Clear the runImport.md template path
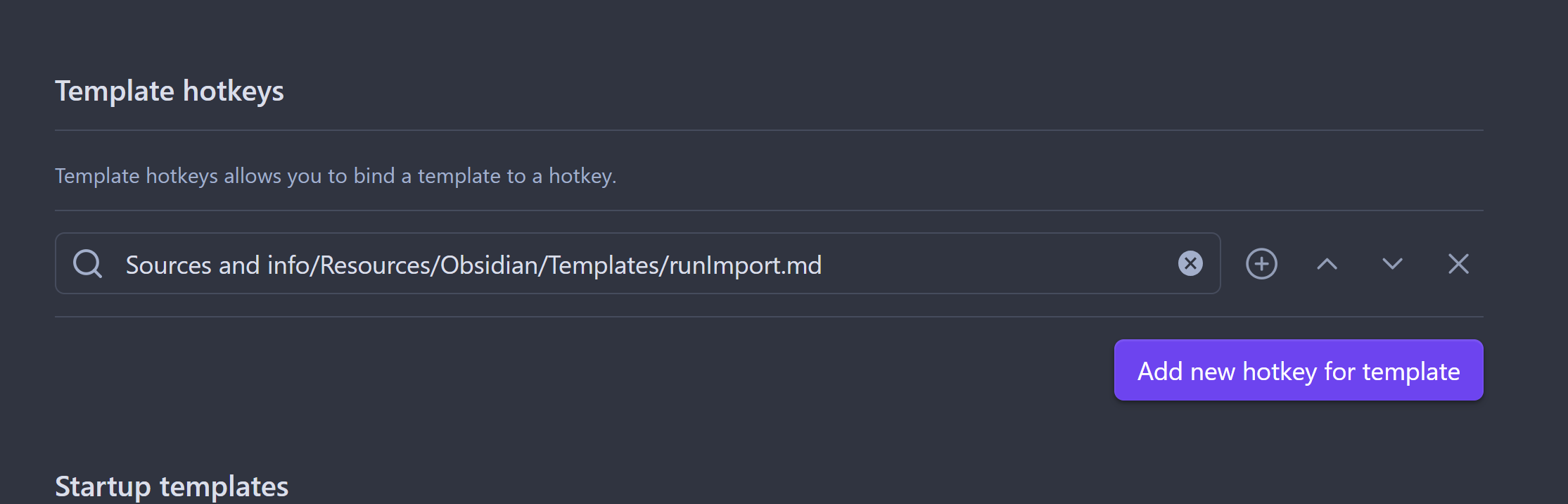Screen dimensions: 1568x504 coord(1190,263)
